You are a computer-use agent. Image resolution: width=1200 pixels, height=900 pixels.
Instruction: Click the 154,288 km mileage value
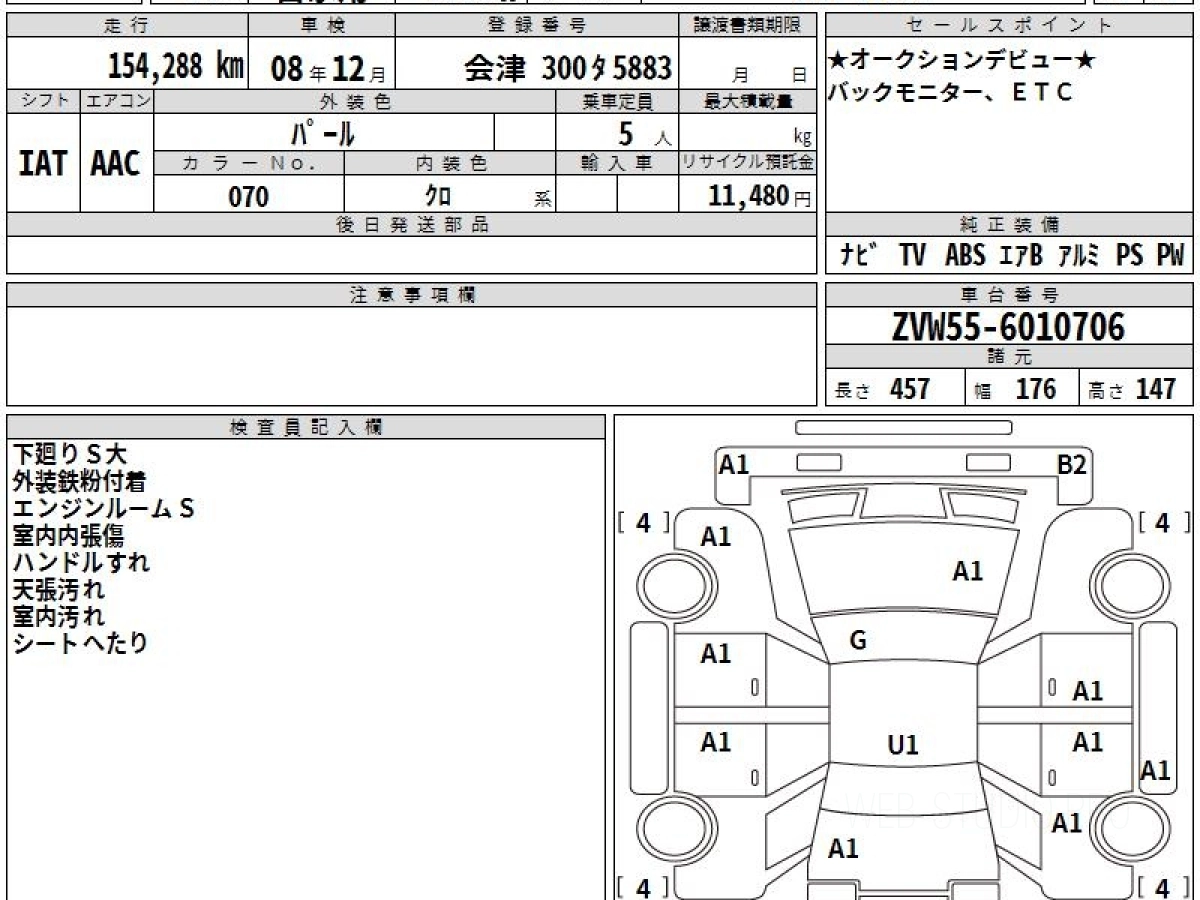(175, 66)
